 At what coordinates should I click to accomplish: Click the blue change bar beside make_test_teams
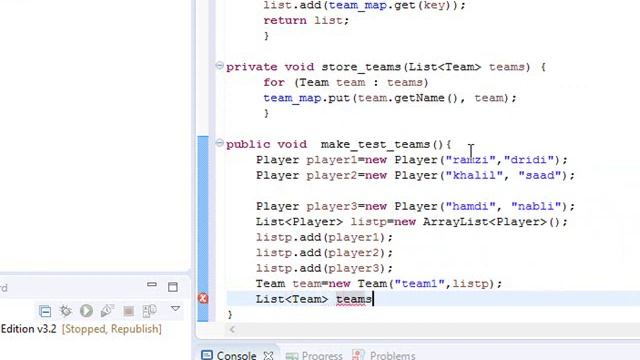click(203, 229)
